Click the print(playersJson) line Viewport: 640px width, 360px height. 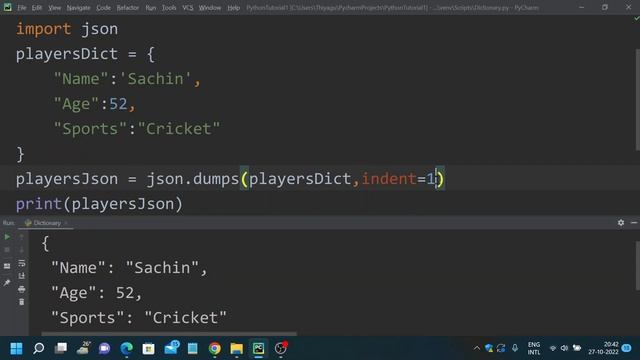pos(99,204)
